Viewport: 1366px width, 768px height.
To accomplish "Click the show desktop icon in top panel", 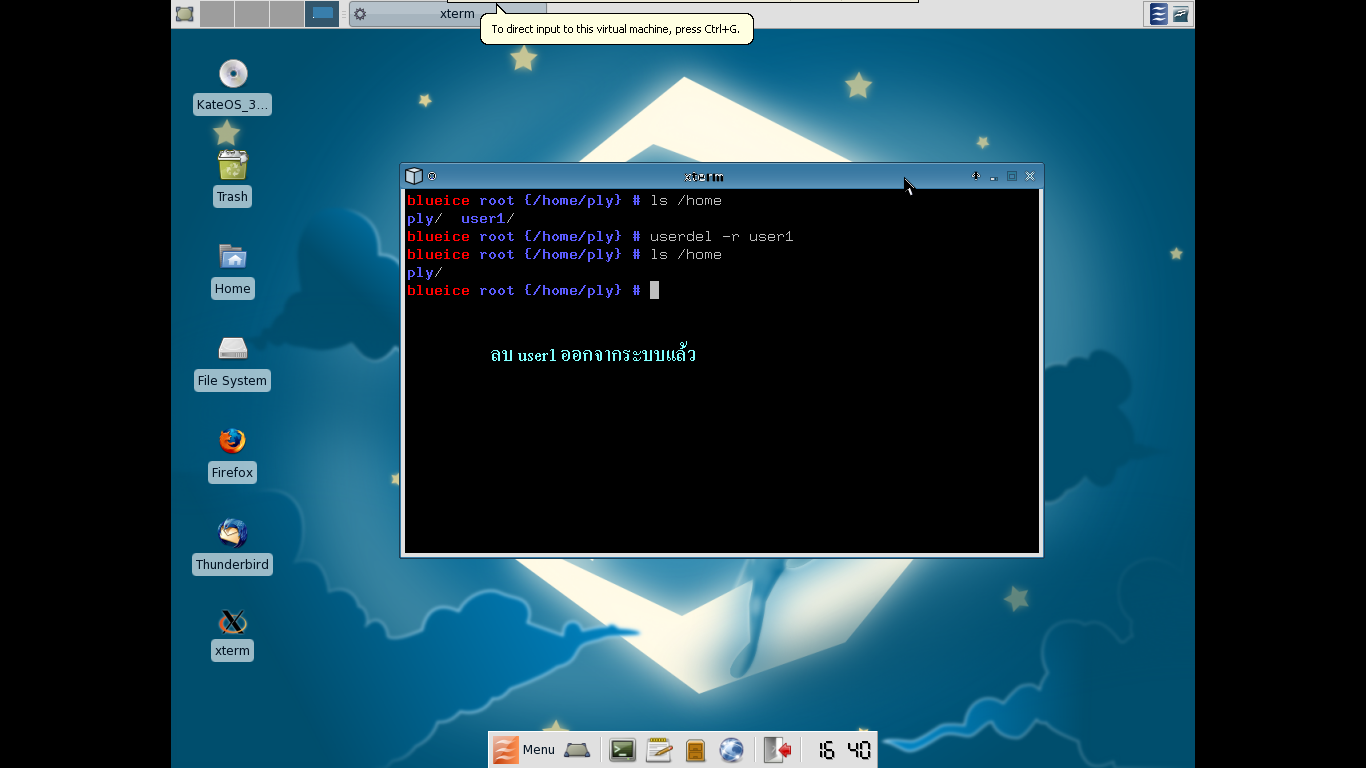I will coord(185,14).
